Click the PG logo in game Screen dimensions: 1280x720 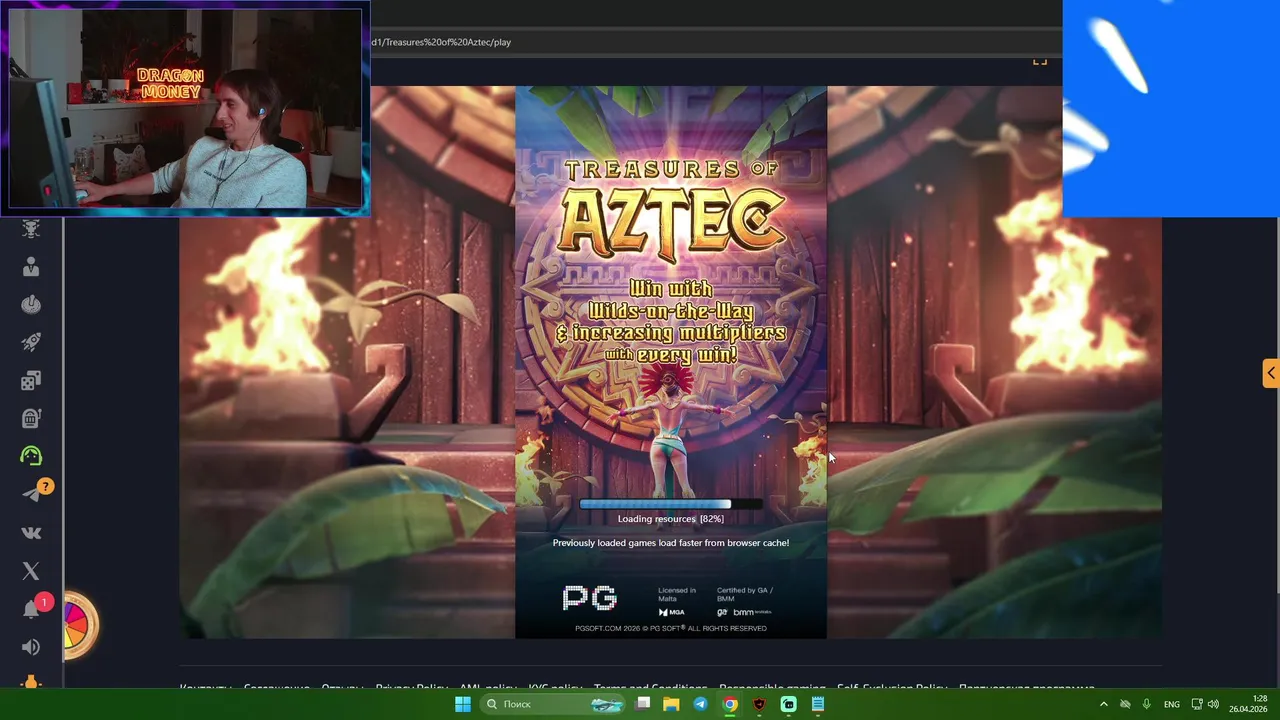[x=590, y=598]
